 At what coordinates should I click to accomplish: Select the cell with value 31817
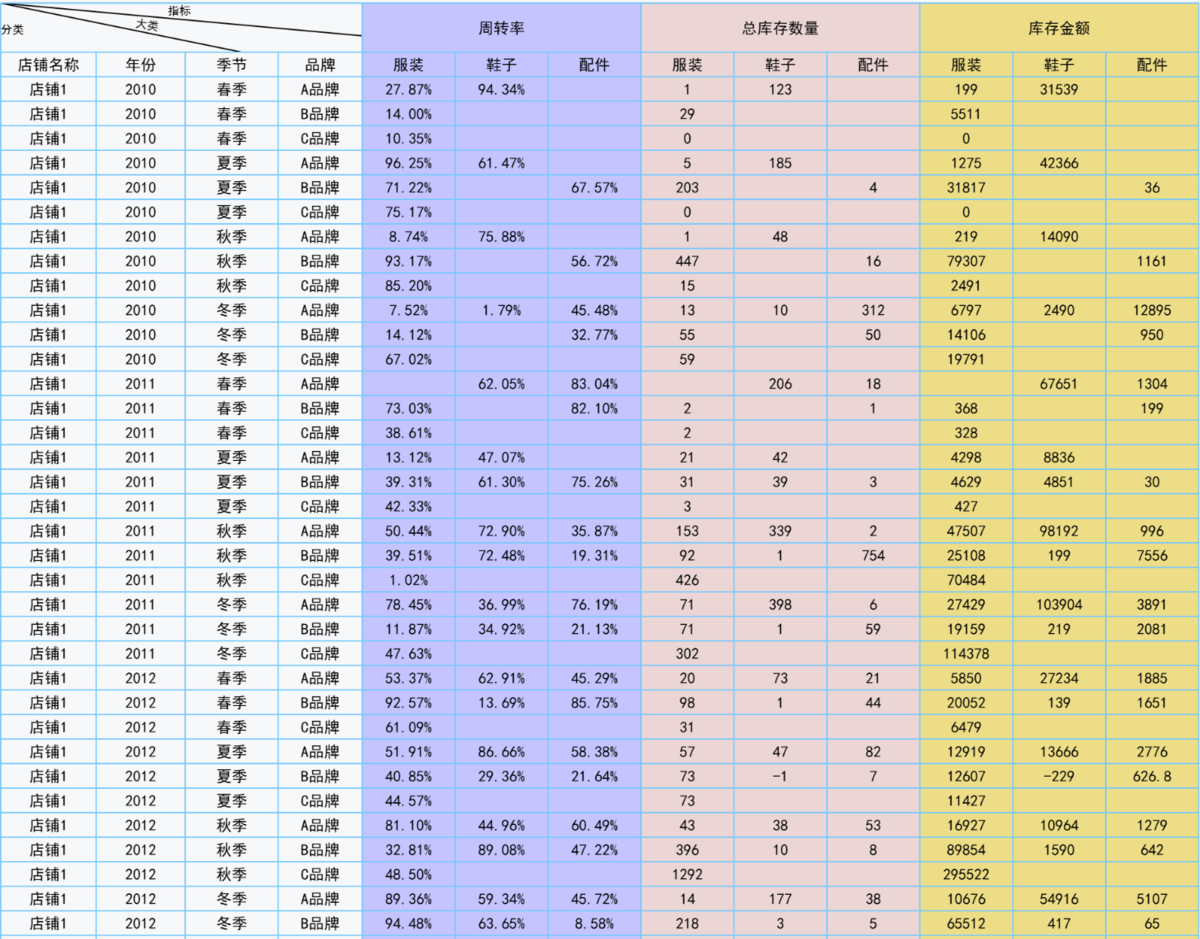click(x=966, y=188)
